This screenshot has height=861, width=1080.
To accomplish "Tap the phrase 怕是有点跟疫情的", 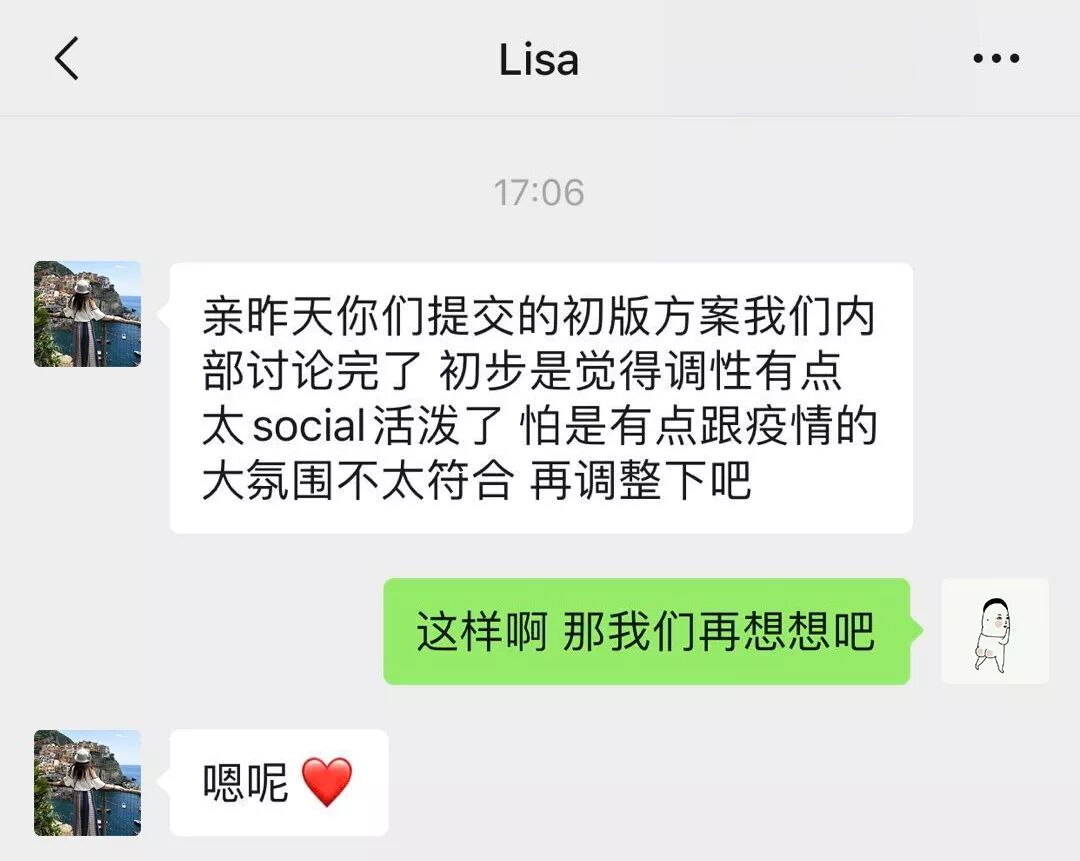I will pos(698,426).
